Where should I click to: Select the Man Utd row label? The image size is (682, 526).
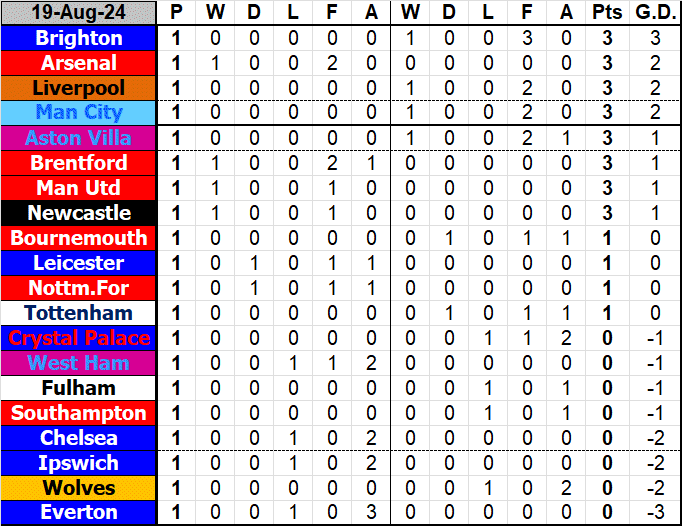[79, 188]
